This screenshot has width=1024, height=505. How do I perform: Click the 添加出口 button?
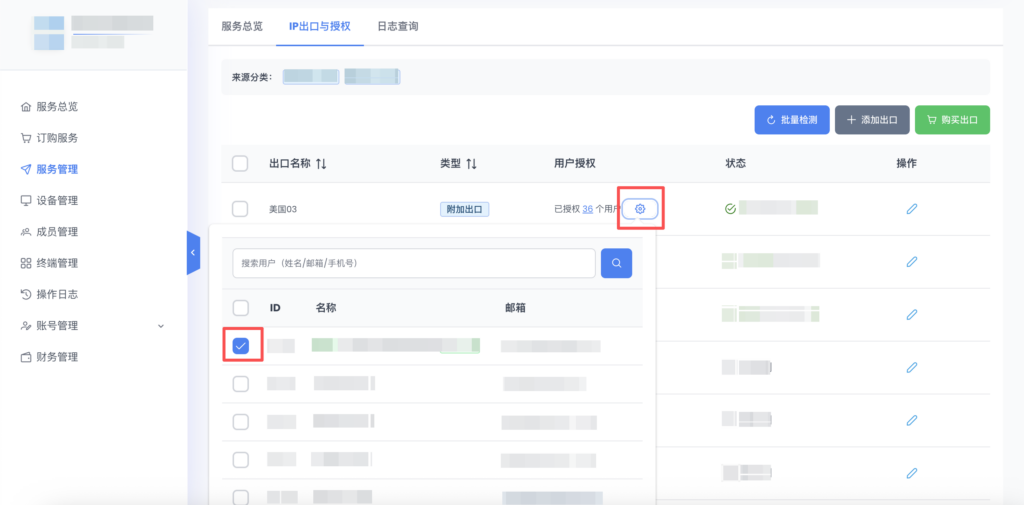(x=872, y=120)
